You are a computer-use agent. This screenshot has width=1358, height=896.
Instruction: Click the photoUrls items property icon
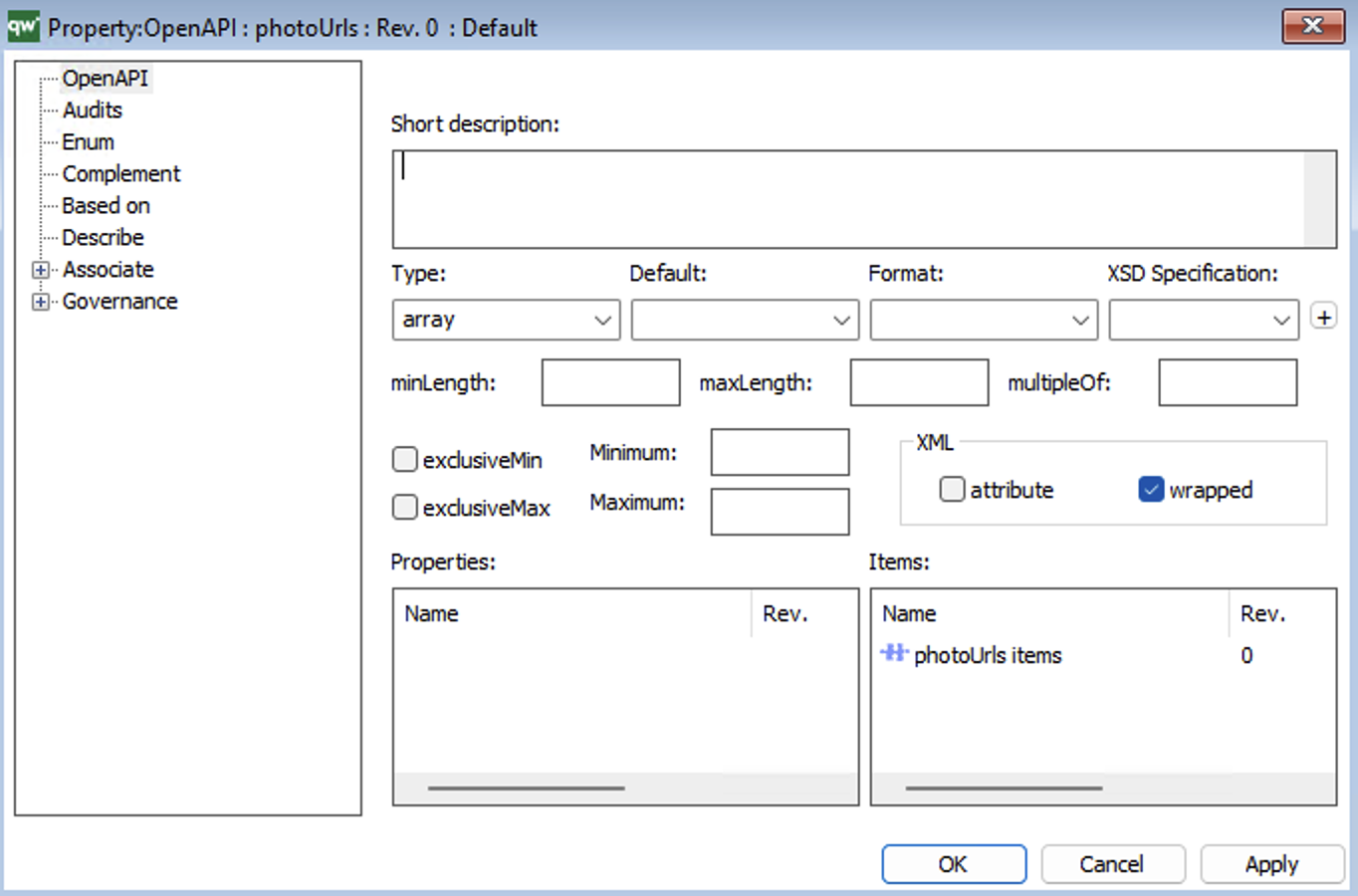[x=894, y=654]
